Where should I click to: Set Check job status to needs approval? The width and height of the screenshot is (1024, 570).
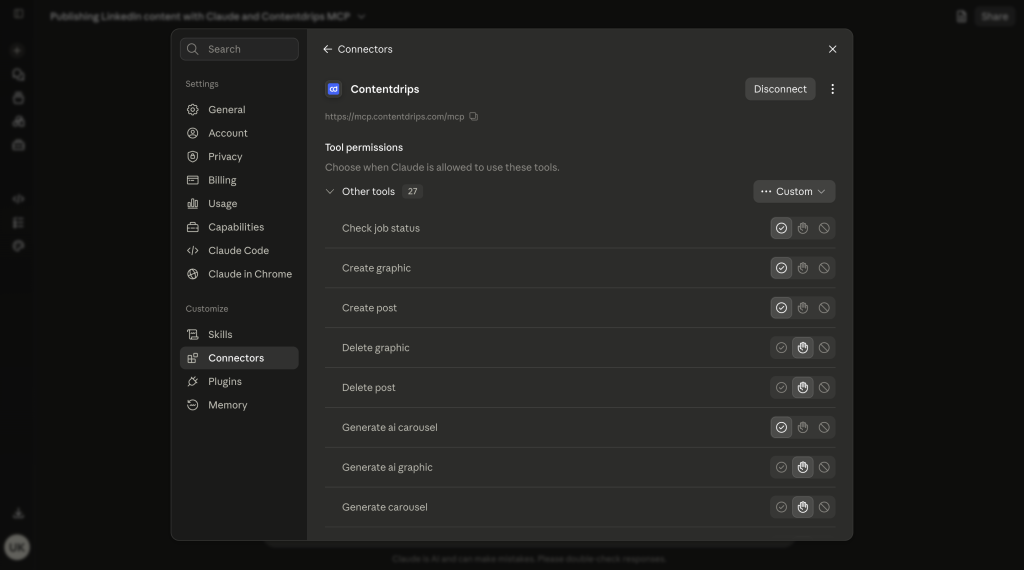click(x=803, y=228)
